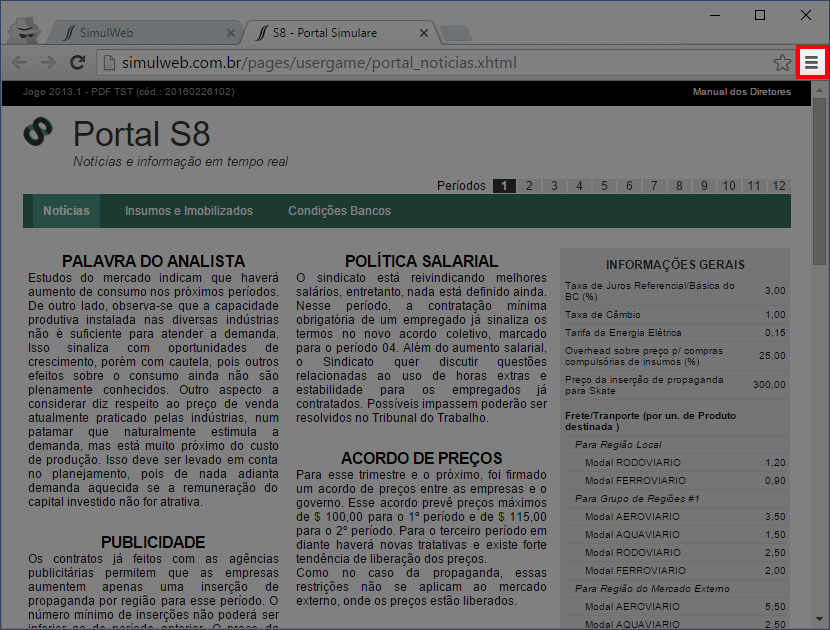Viewport: 830px width, 630px height.
Task: Click the Períodos label
Action: click(461, 186)
